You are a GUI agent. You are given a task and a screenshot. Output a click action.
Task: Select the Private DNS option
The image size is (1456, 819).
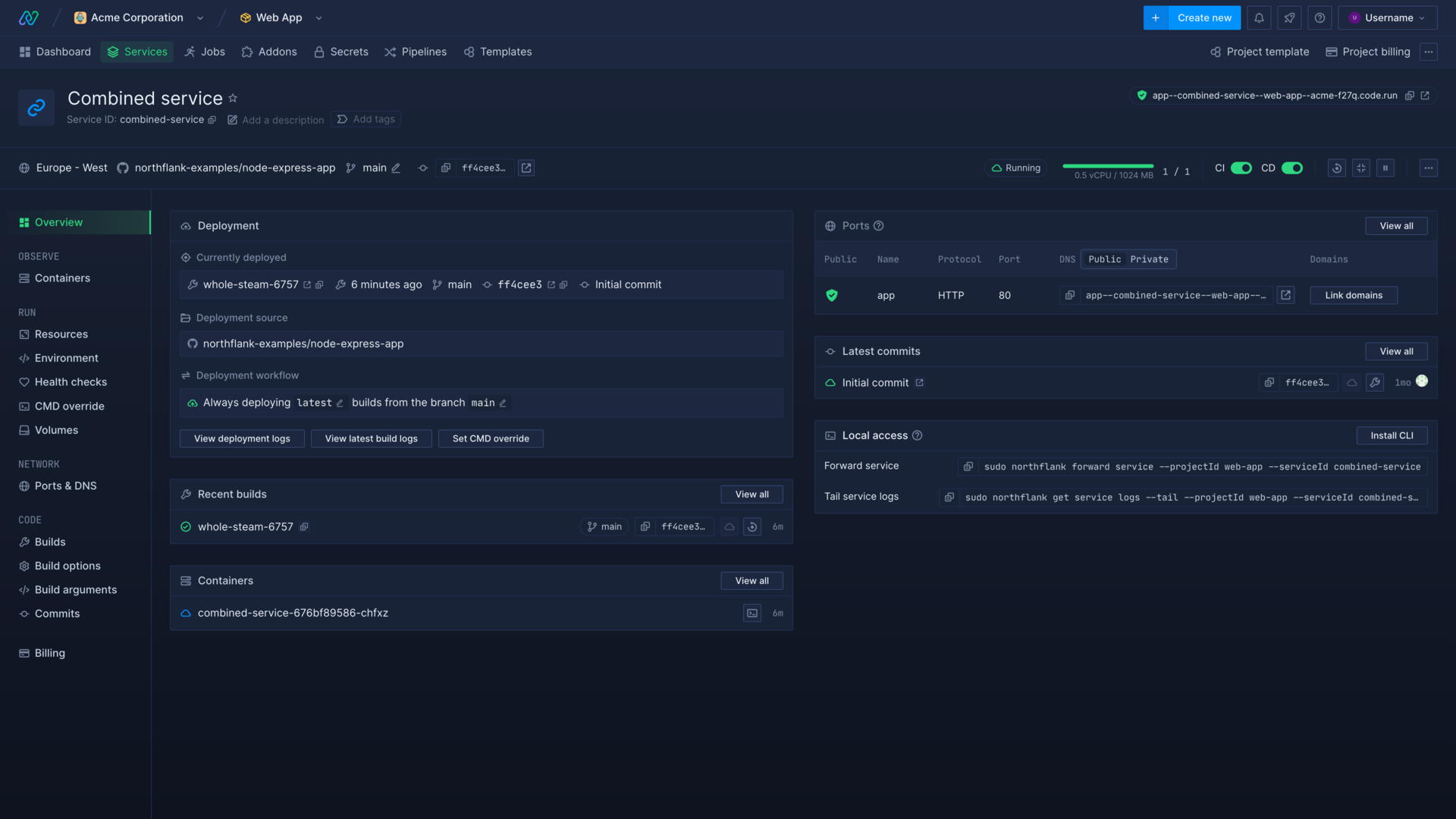[x=1149, y=259]
